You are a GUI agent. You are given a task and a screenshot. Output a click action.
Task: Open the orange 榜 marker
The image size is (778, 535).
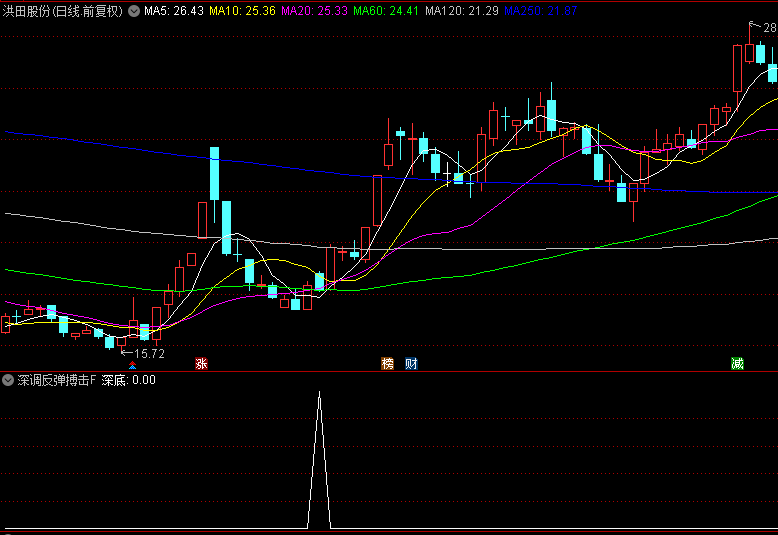[x=388, y=364]
